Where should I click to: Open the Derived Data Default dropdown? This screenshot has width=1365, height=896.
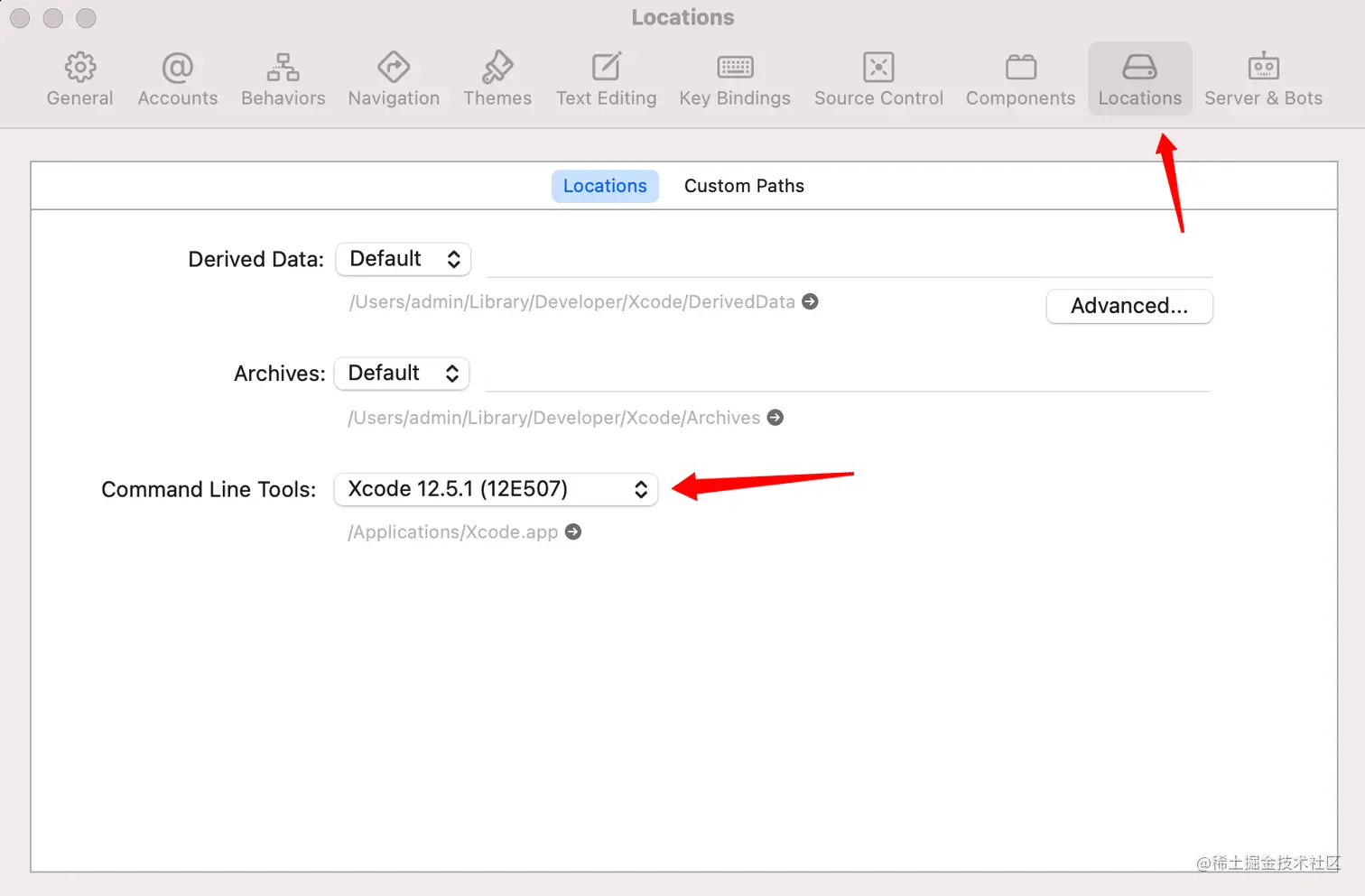(404, 259)
